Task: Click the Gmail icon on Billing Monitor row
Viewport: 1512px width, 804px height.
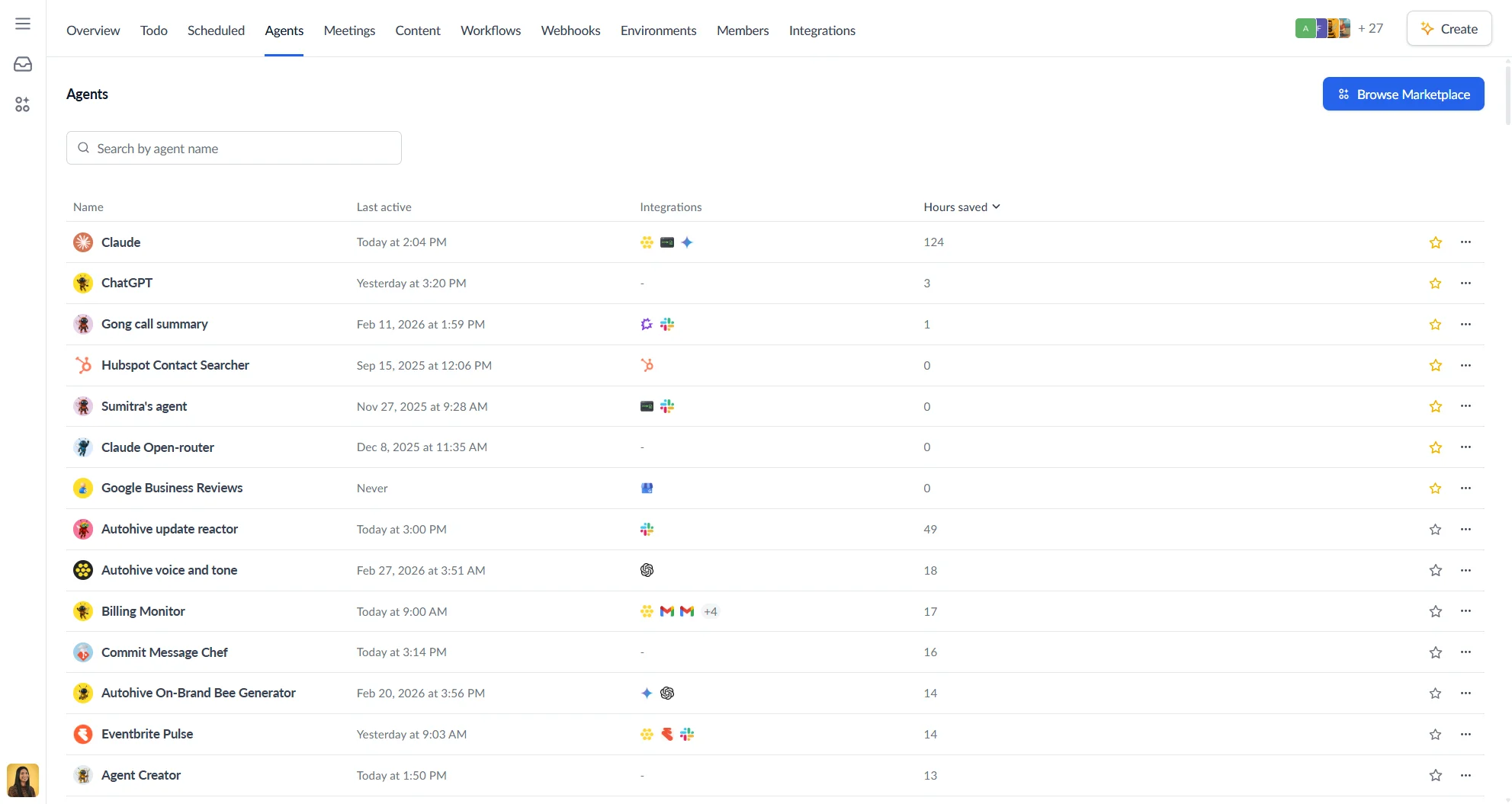Action: pos(667,611)
